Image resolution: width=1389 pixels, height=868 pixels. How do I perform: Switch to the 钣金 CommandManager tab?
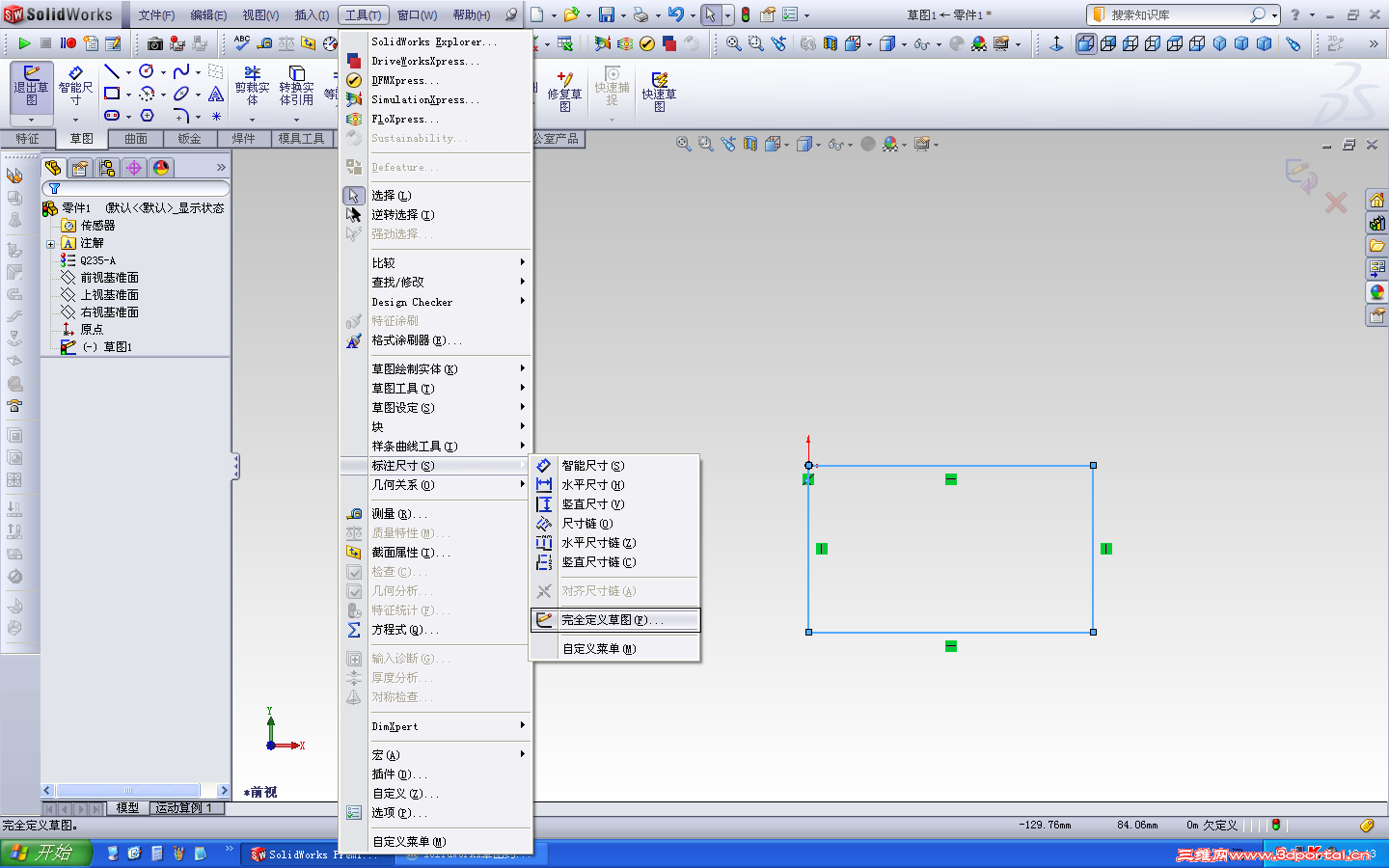point(190,139)
